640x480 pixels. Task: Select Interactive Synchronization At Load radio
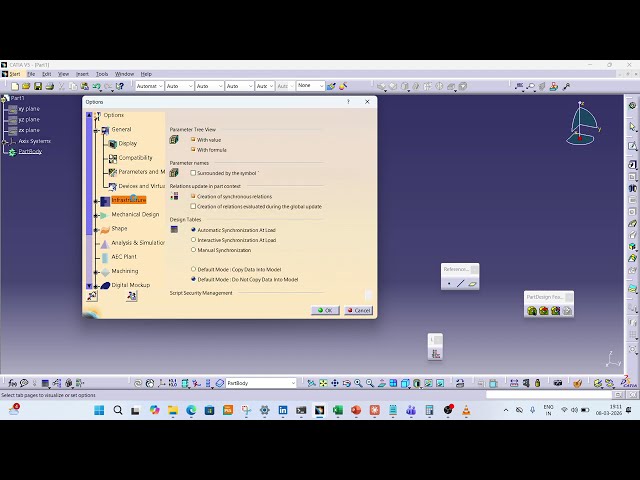coord(193,240)
